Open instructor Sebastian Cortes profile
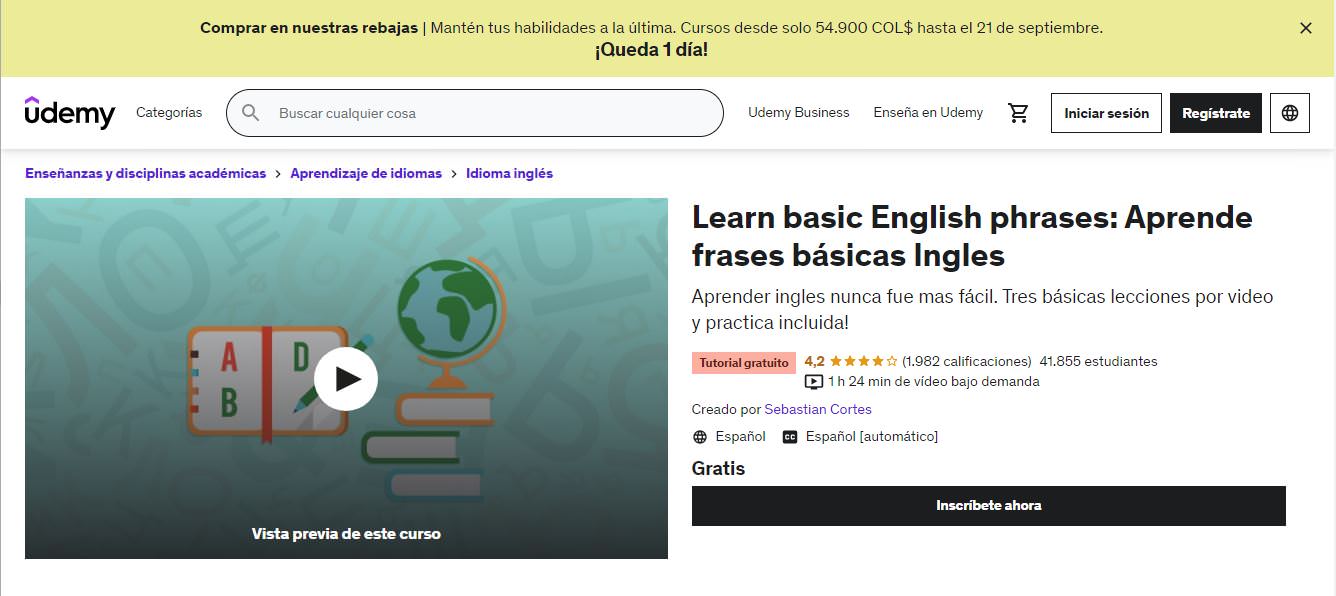The width and height of the screenshot is (1336, 596). pos(818,409)
